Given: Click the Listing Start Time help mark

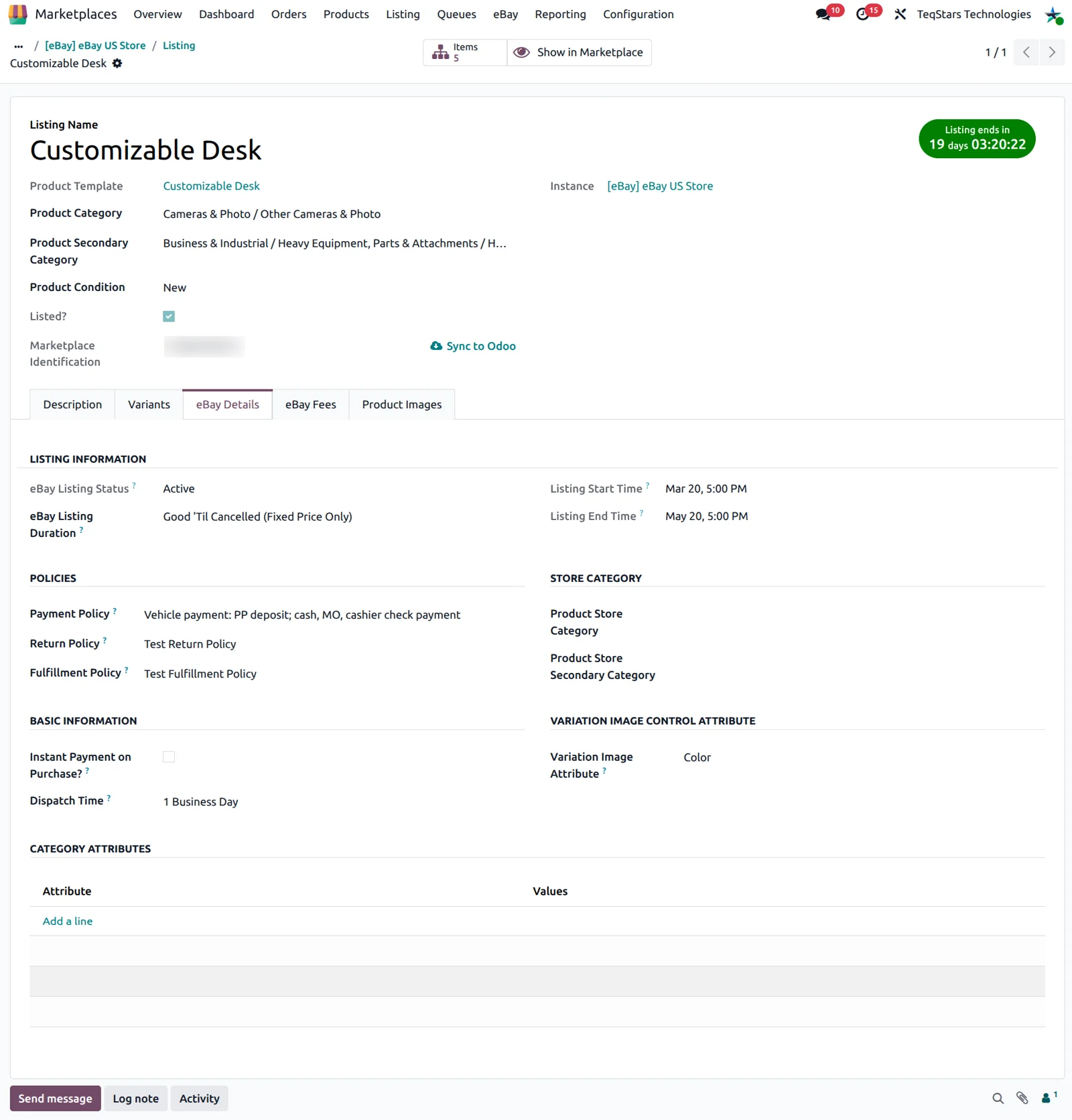Looking at the screenshot, I should pyautogui.click(x=647, y=485).
